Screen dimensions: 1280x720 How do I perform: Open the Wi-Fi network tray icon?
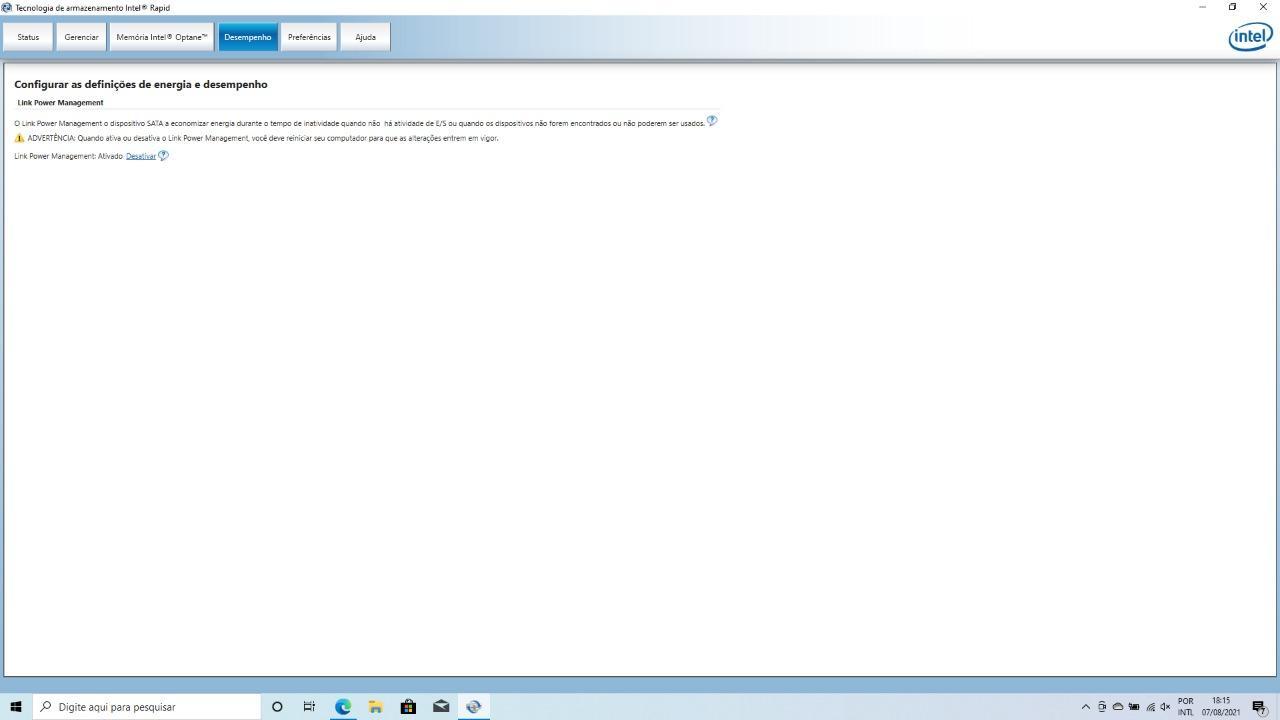tap(1150, 707)
